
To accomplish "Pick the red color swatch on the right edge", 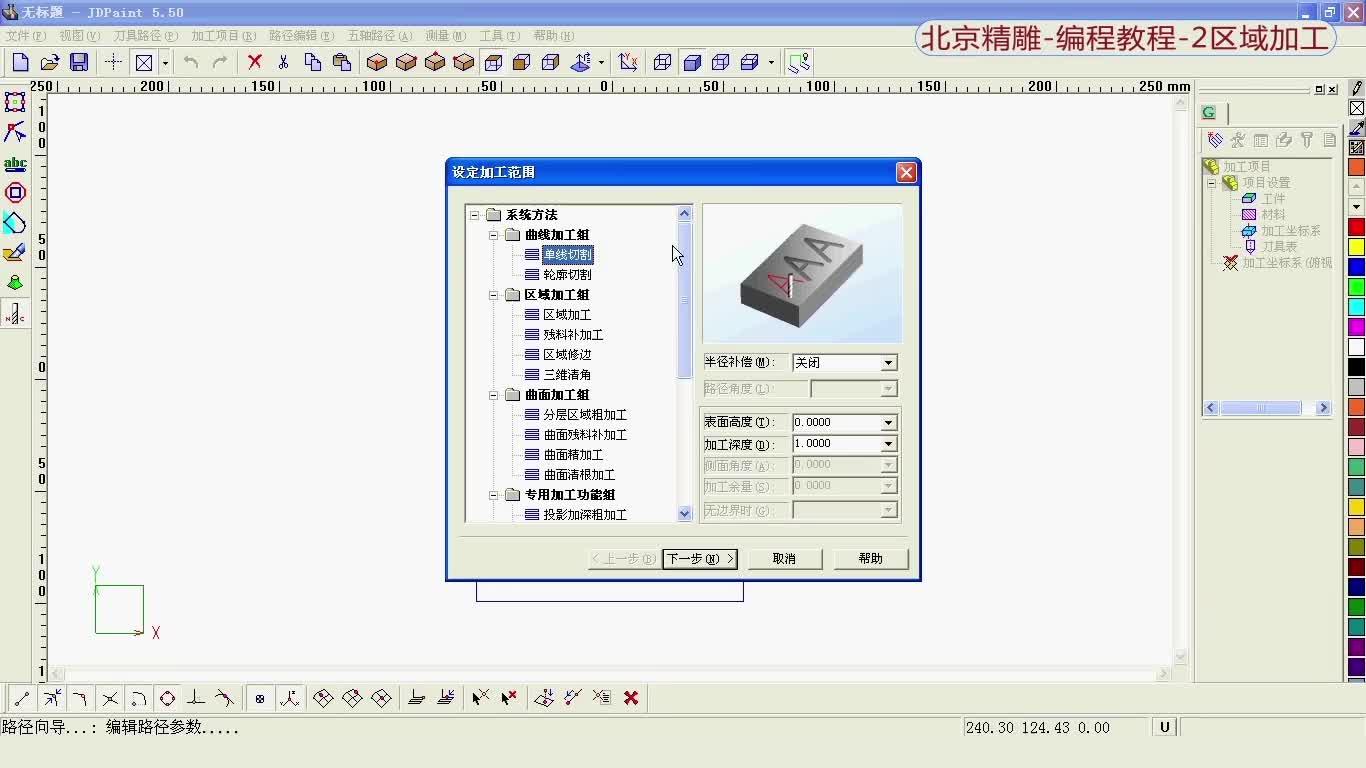I will [x=1358, y=227].
